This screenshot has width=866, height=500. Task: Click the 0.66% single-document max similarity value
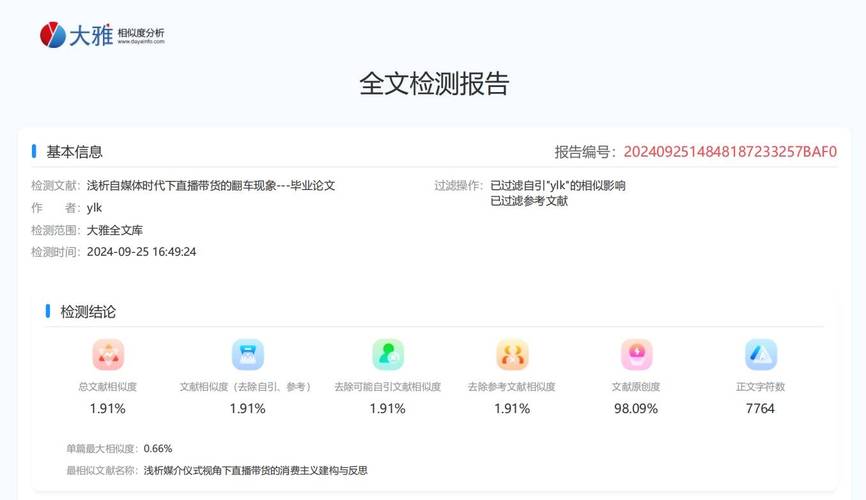pos(158,449)
